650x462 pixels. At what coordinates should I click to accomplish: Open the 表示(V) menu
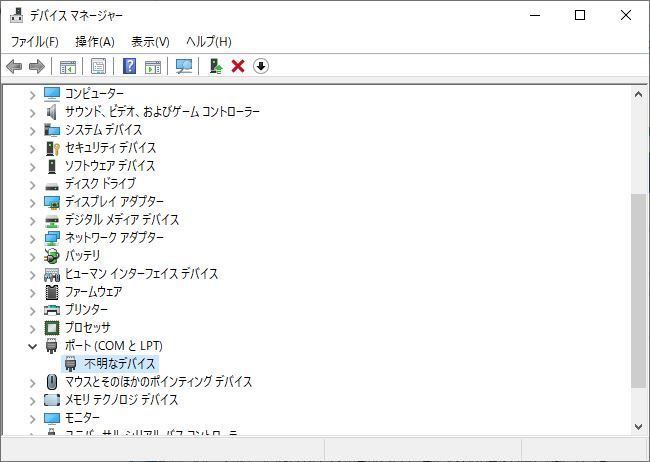pyautogui.click(x=150, y=41)
